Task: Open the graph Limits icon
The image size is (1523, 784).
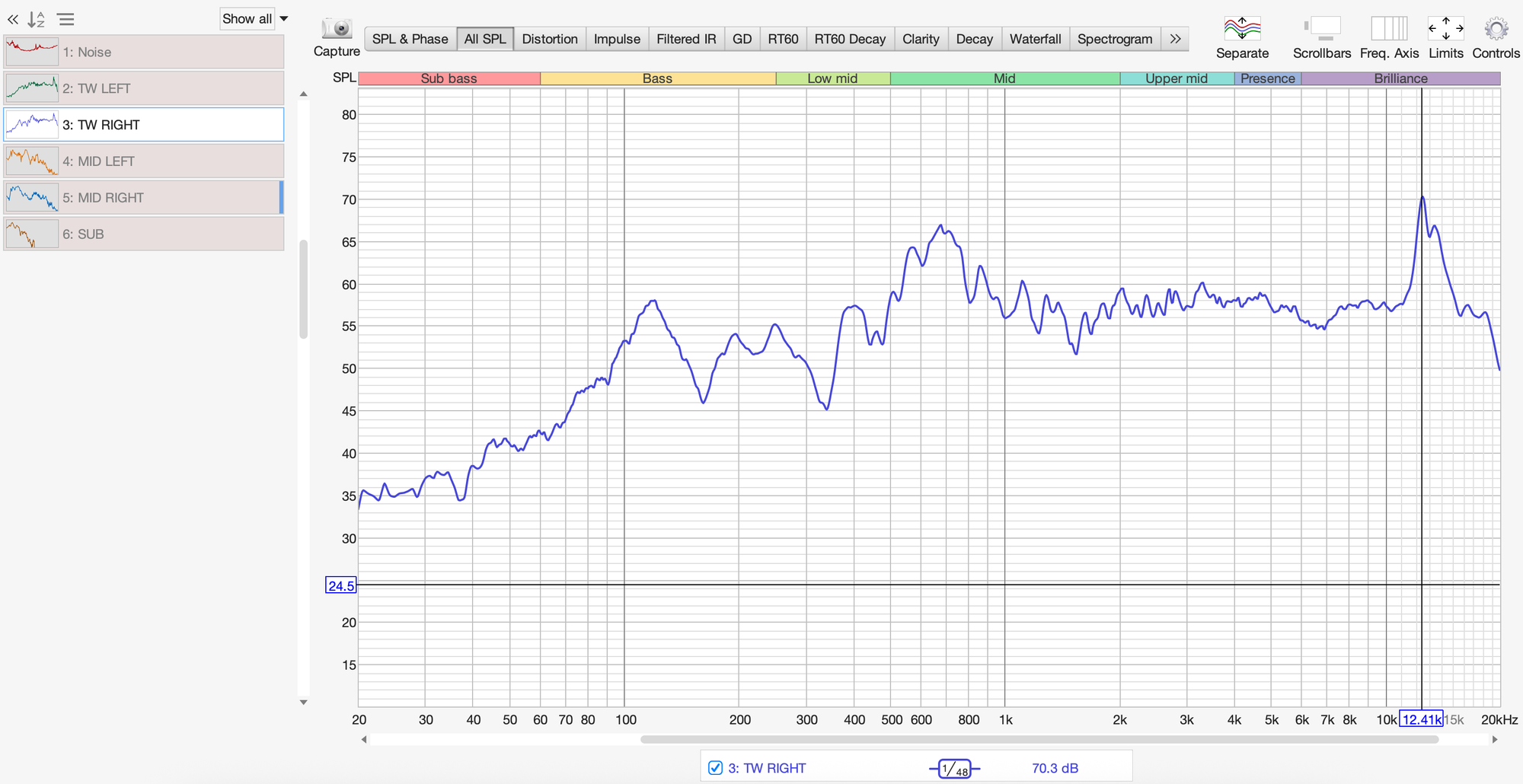Action: pyautogui.click(x=1445, y=29)
